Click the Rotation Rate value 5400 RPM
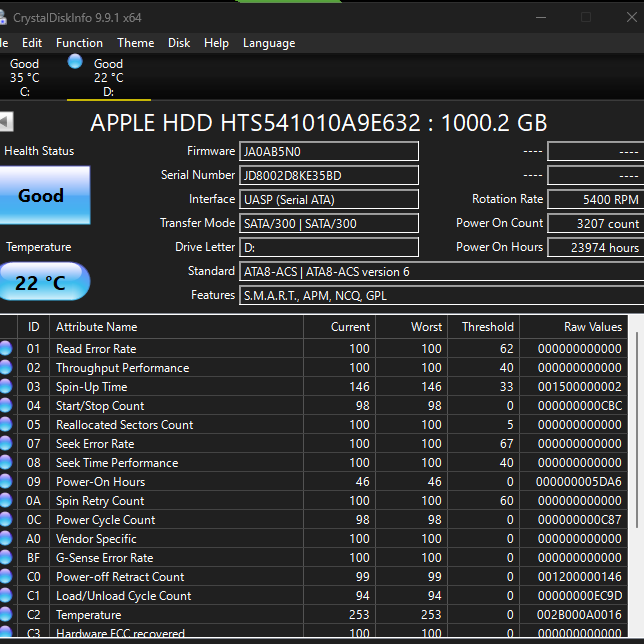 [596, 200]
